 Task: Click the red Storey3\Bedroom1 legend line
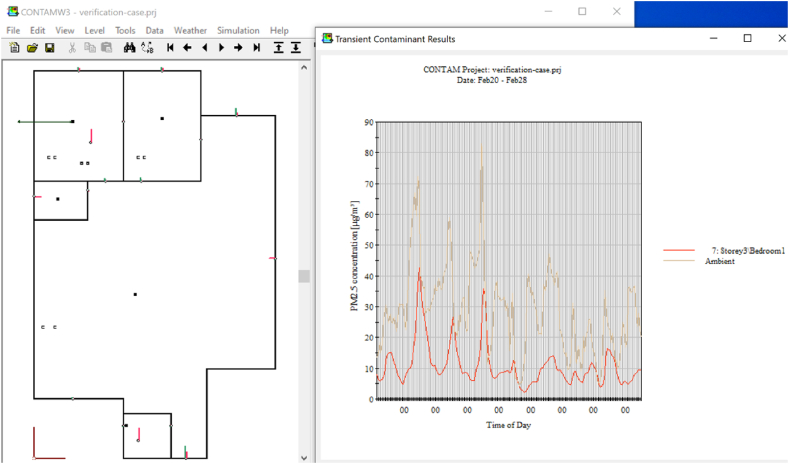(679, 251)
